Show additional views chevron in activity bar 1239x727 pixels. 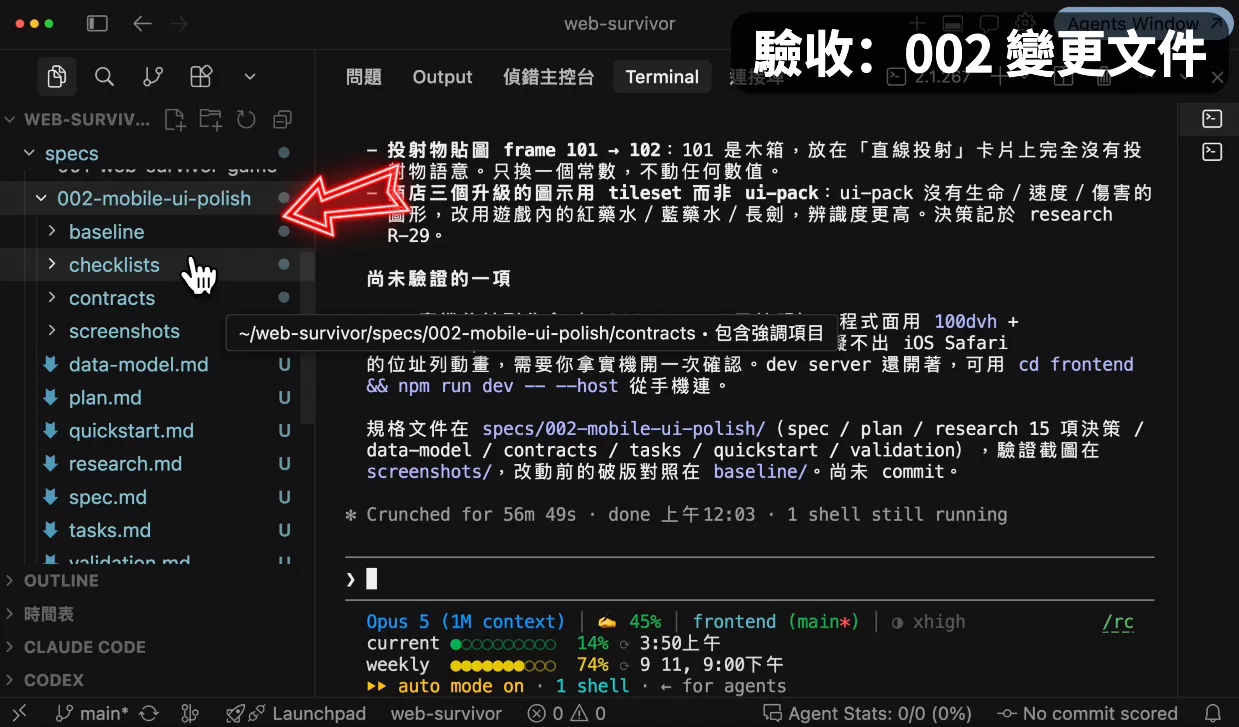tap(250, 76)
